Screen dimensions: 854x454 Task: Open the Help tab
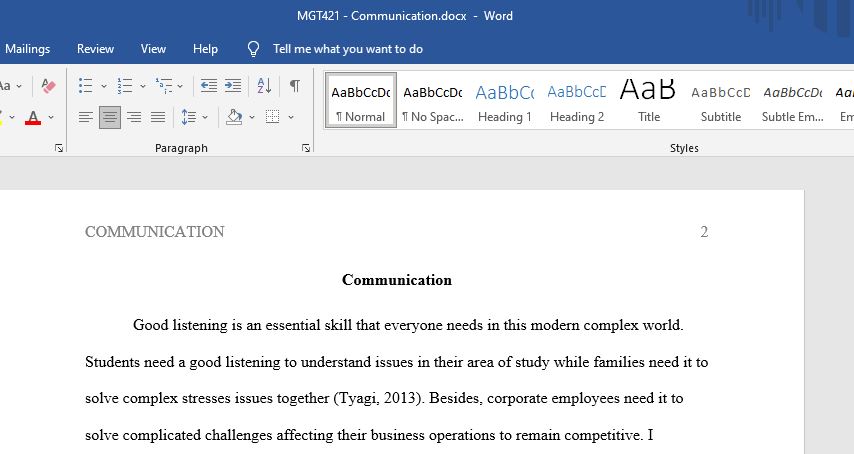pos(205,49)
